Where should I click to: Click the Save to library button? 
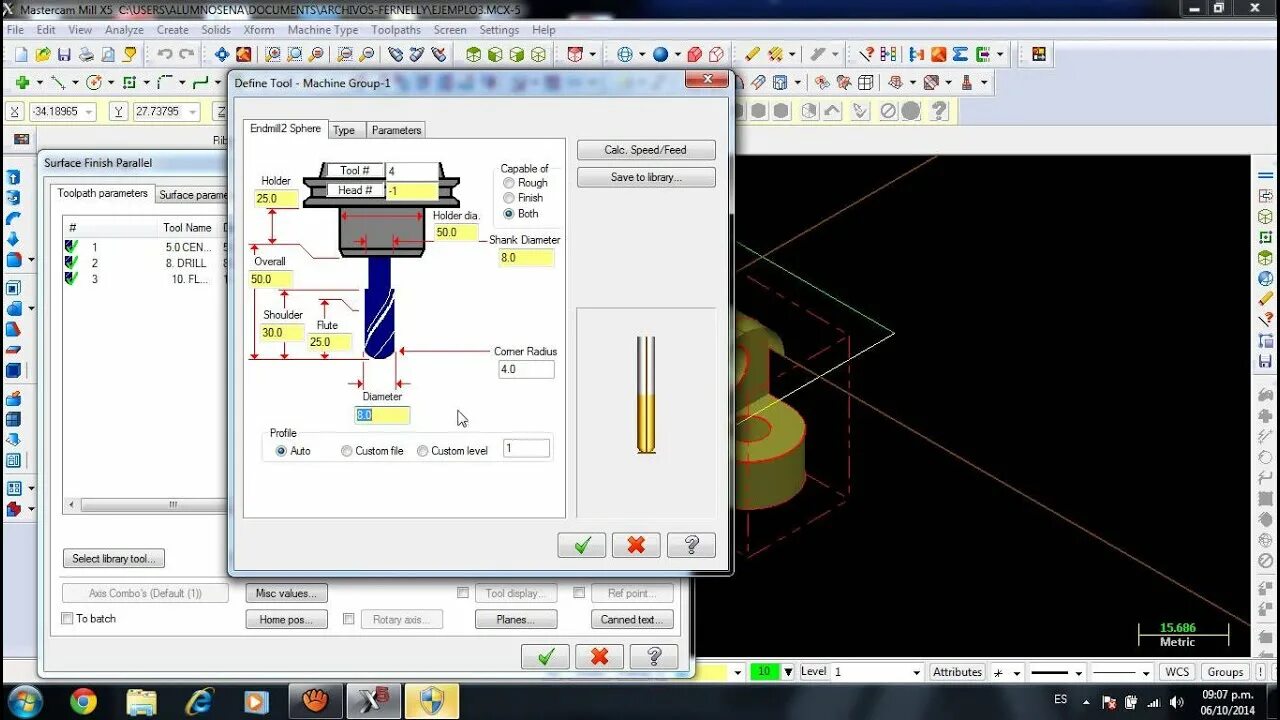click(x=646, y=177)
